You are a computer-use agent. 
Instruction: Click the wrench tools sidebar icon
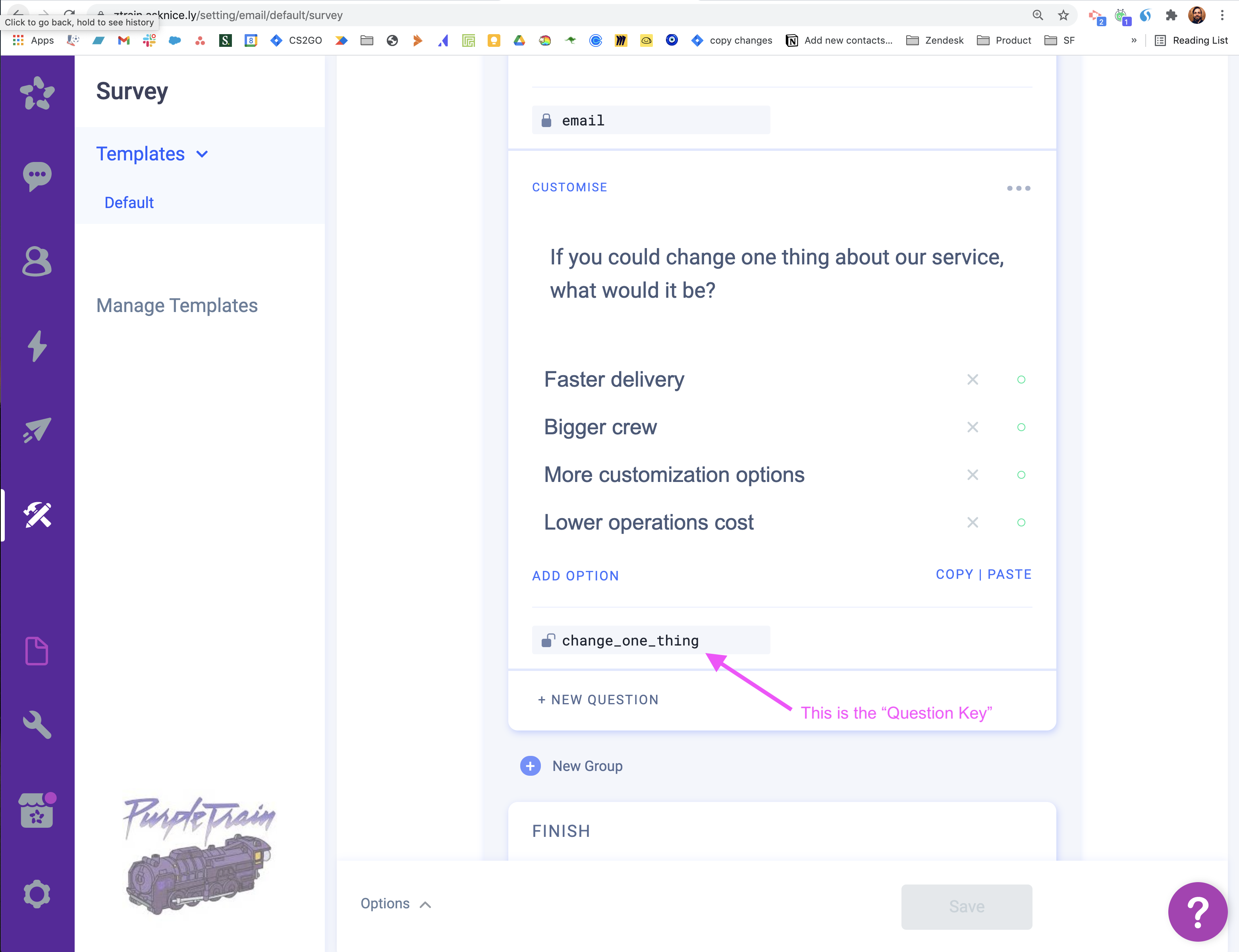(x=37, y=724)
